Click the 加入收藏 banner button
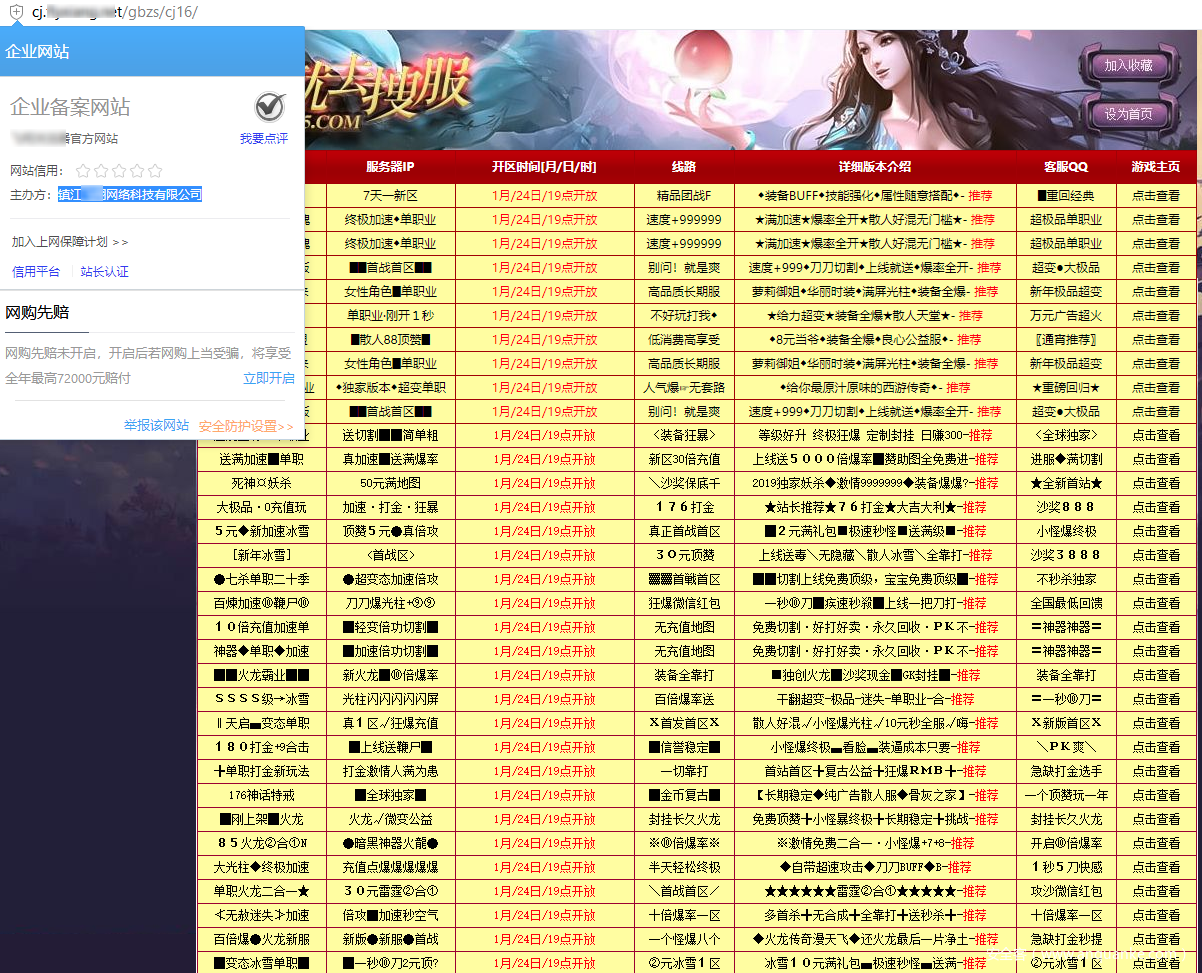This screenshot has height=973, width=1202. (1128, 66)
